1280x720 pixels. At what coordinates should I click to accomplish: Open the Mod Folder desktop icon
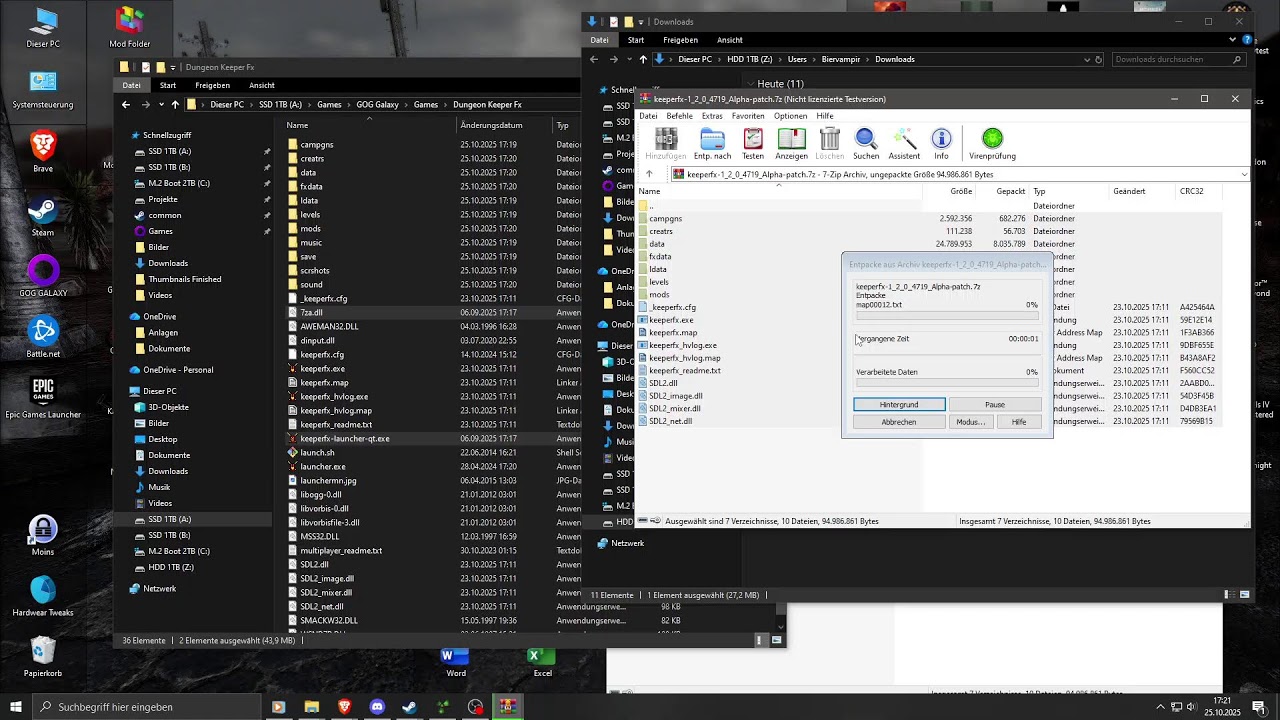tap(129, 28)
